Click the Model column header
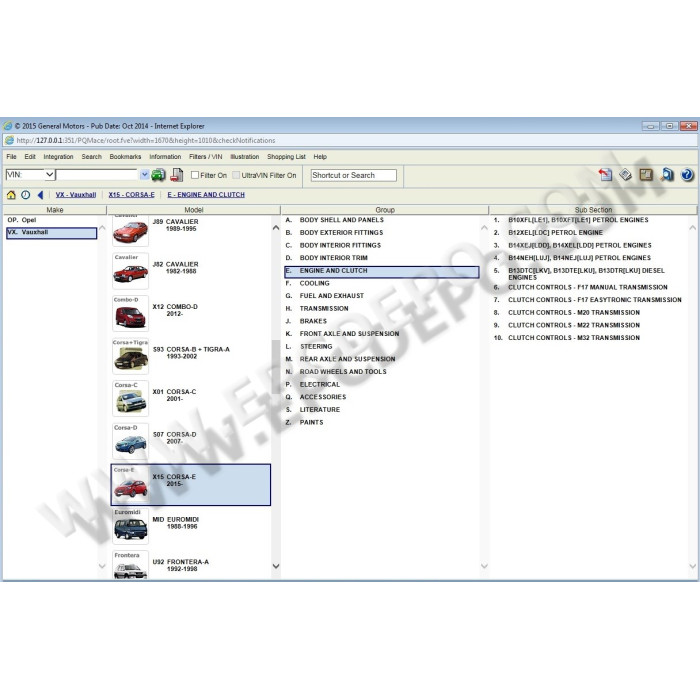This screenshot has width=700, height=700. point(194,210)
